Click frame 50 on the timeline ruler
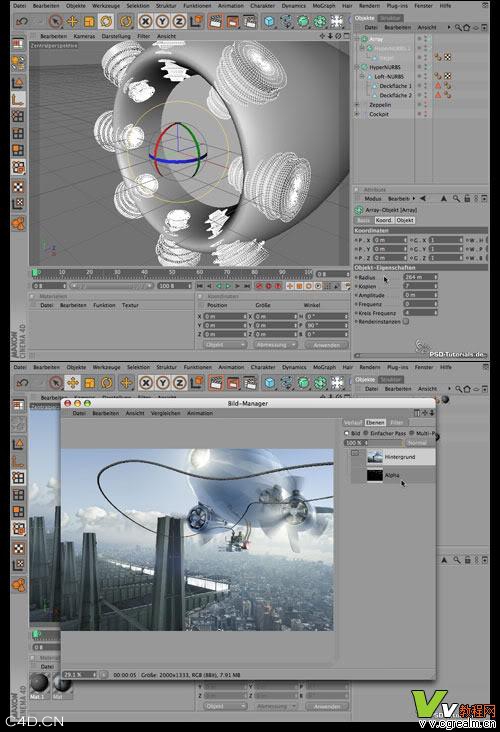Viewport: 500px width, 732px height. (x=172, y=272)
